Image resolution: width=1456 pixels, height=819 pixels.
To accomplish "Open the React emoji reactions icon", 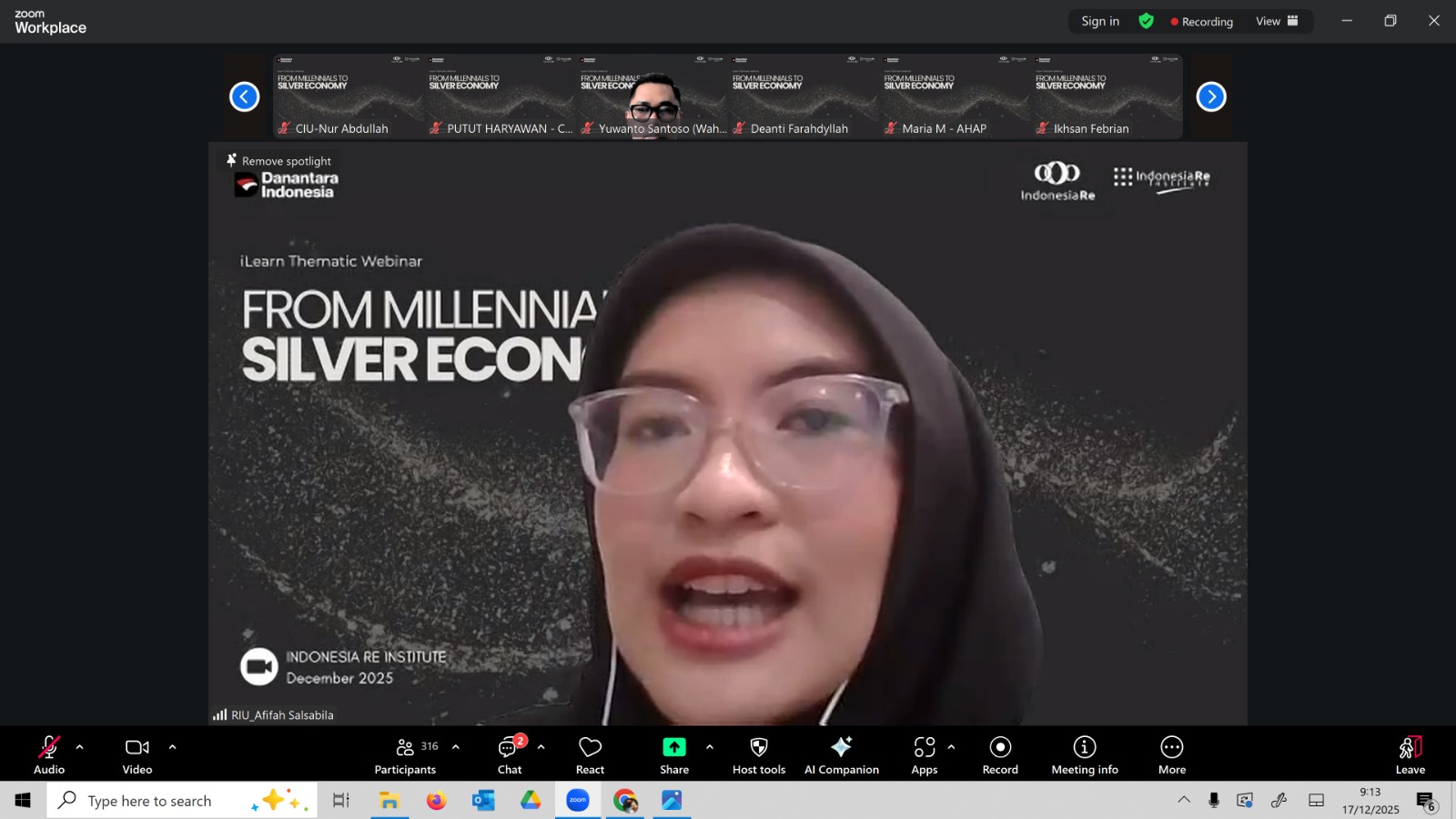I will tap(590, 748).
